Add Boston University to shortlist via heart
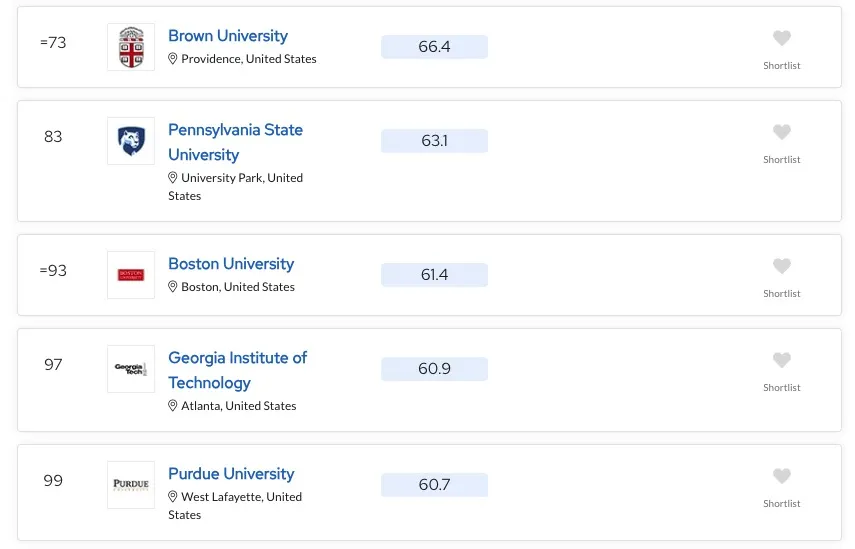The width and height of the screenshot is (855, 549). pos(782,267)
